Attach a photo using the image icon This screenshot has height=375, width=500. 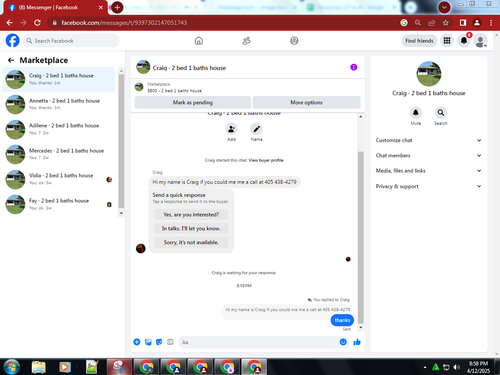click(148, 342)
